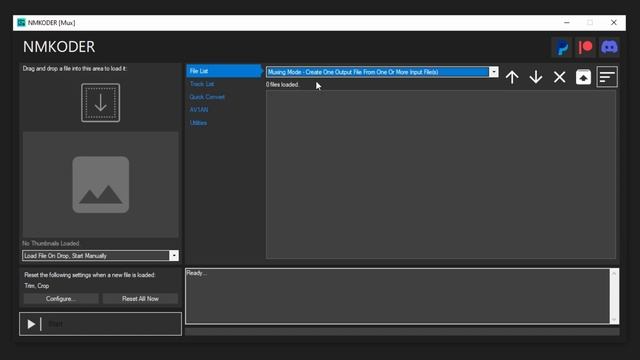Open the Patreon icon link
This screenshot has height=360, width=640.
coord(585,47)
